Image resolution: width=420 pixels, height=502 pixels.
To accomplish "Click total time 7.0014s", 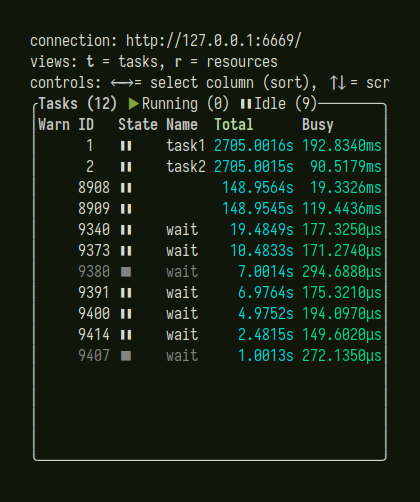I will (x=266, y=272).
